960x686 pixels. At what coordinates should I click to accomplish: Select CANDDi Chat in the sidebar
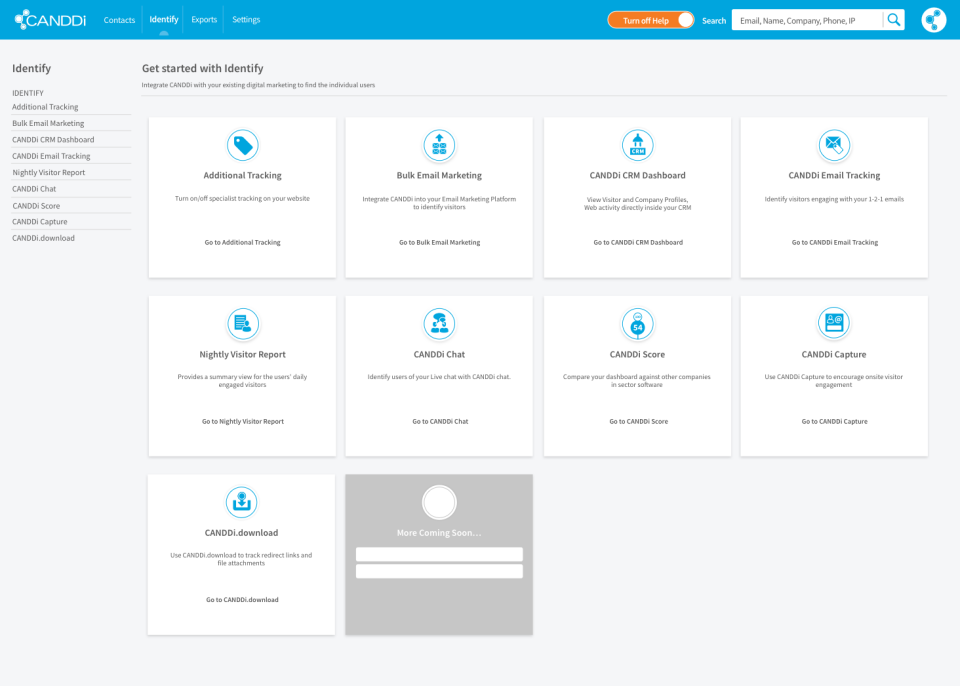[34, 189]
